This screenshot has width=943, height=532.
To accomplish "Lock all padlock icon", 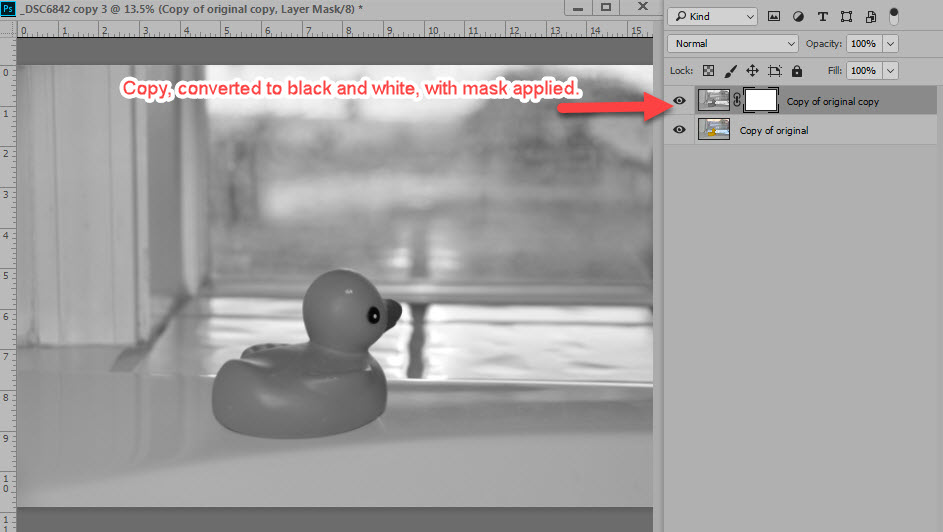I will pos(797,71).
